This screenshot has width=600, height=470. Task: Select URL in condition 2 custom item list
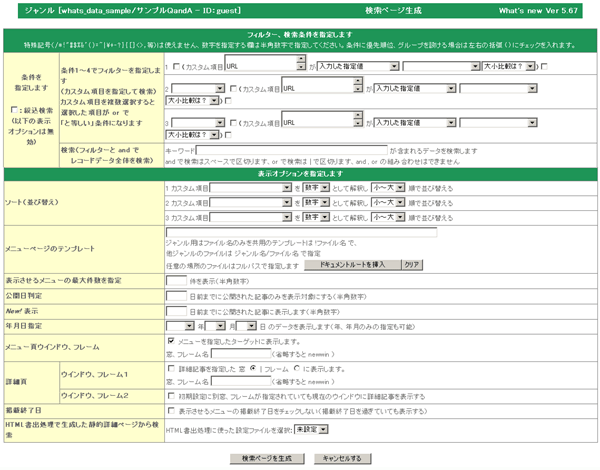pyautogui.click(x=317, y=88)
